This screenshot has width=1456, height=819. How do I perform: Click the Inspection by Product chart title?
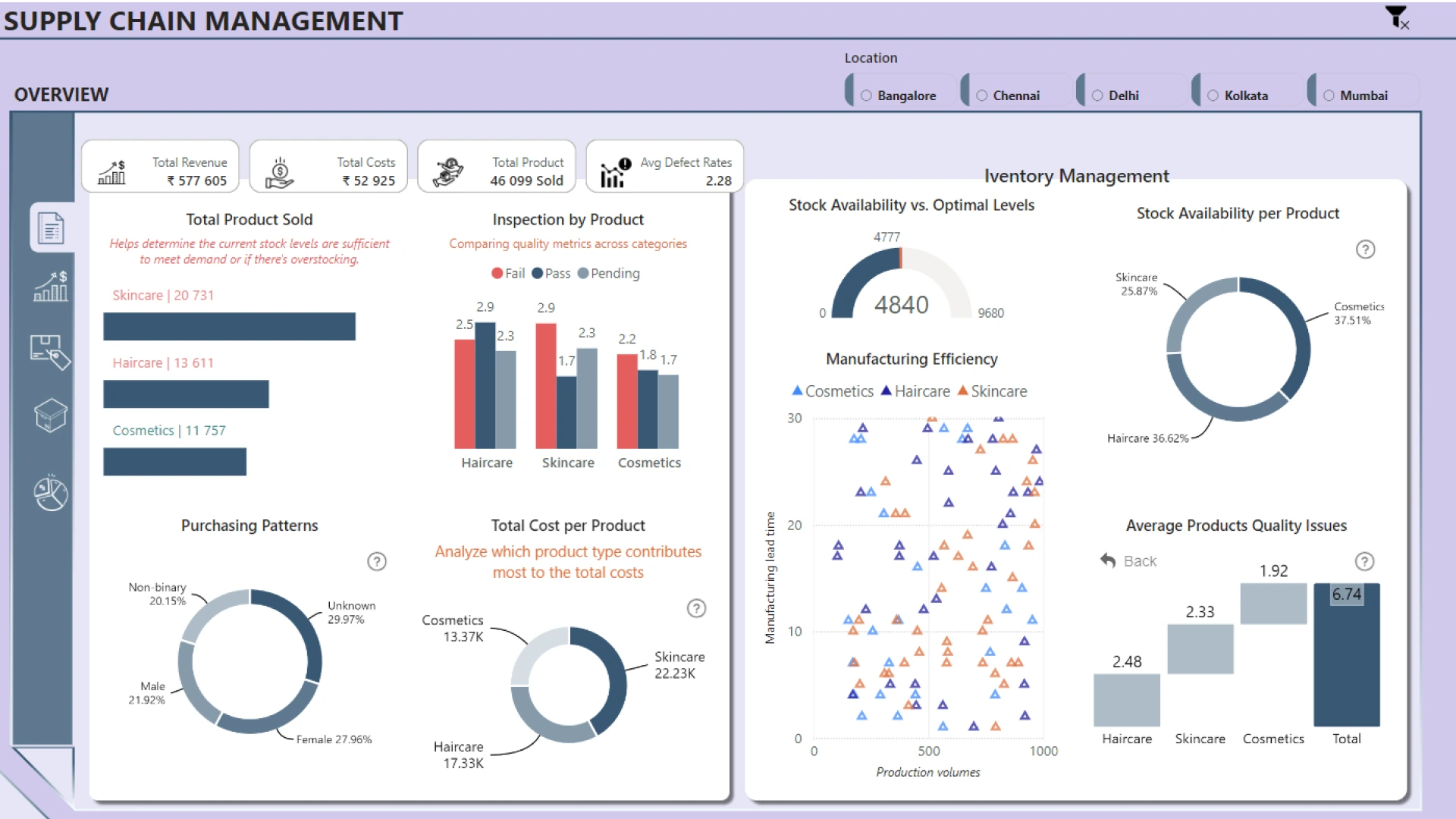(568, 219)
